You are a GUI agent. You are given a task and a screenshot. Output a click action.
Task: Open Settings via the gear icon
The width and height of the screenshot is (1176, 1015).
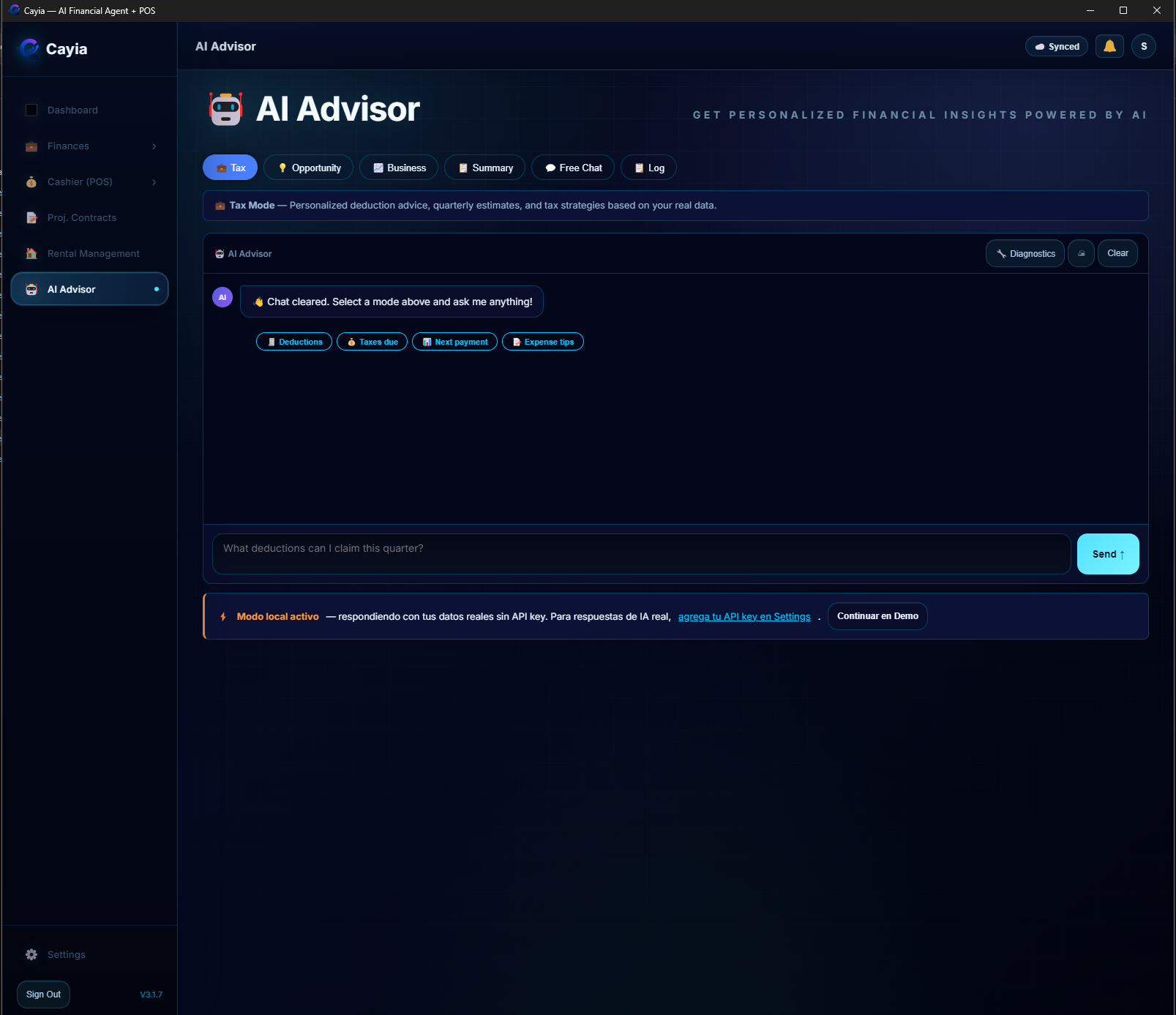click(31, 954)
